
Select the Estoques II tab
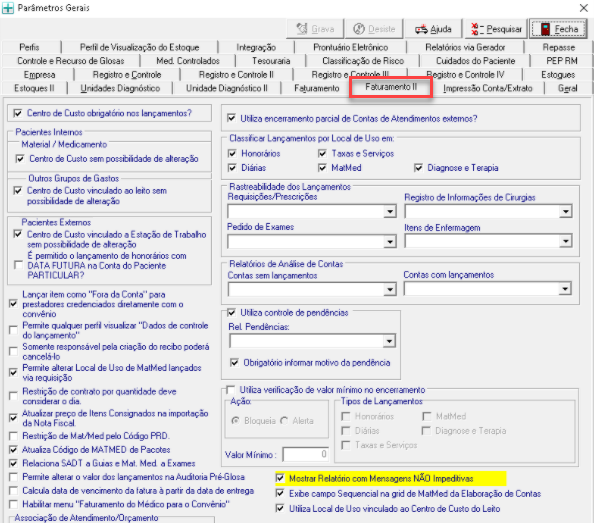click(34, 88)
